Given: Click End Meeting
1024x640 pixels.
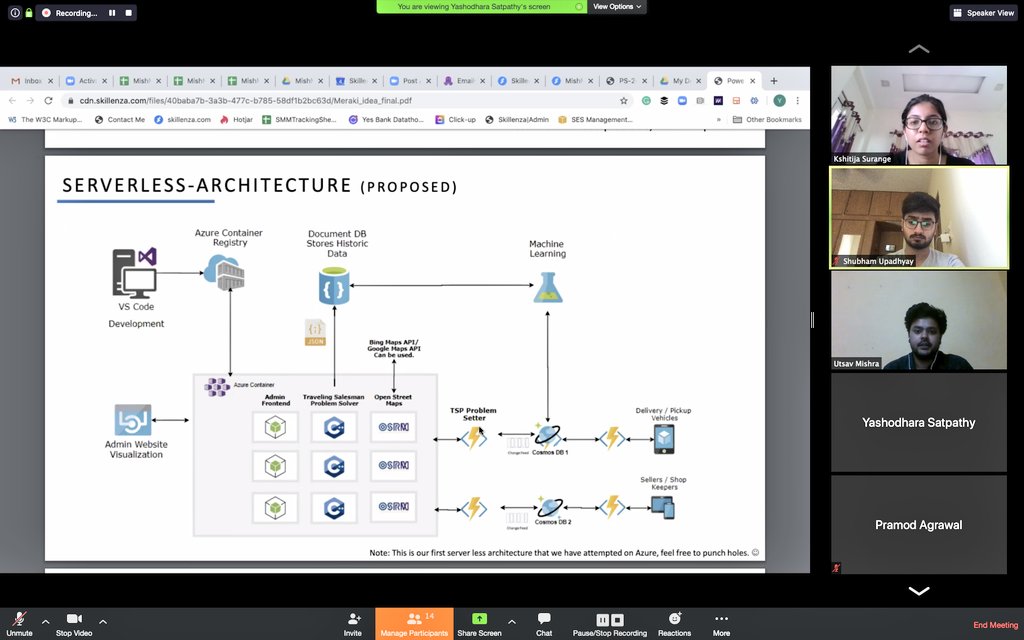Looking at the screenshot, I should point(995,625).
